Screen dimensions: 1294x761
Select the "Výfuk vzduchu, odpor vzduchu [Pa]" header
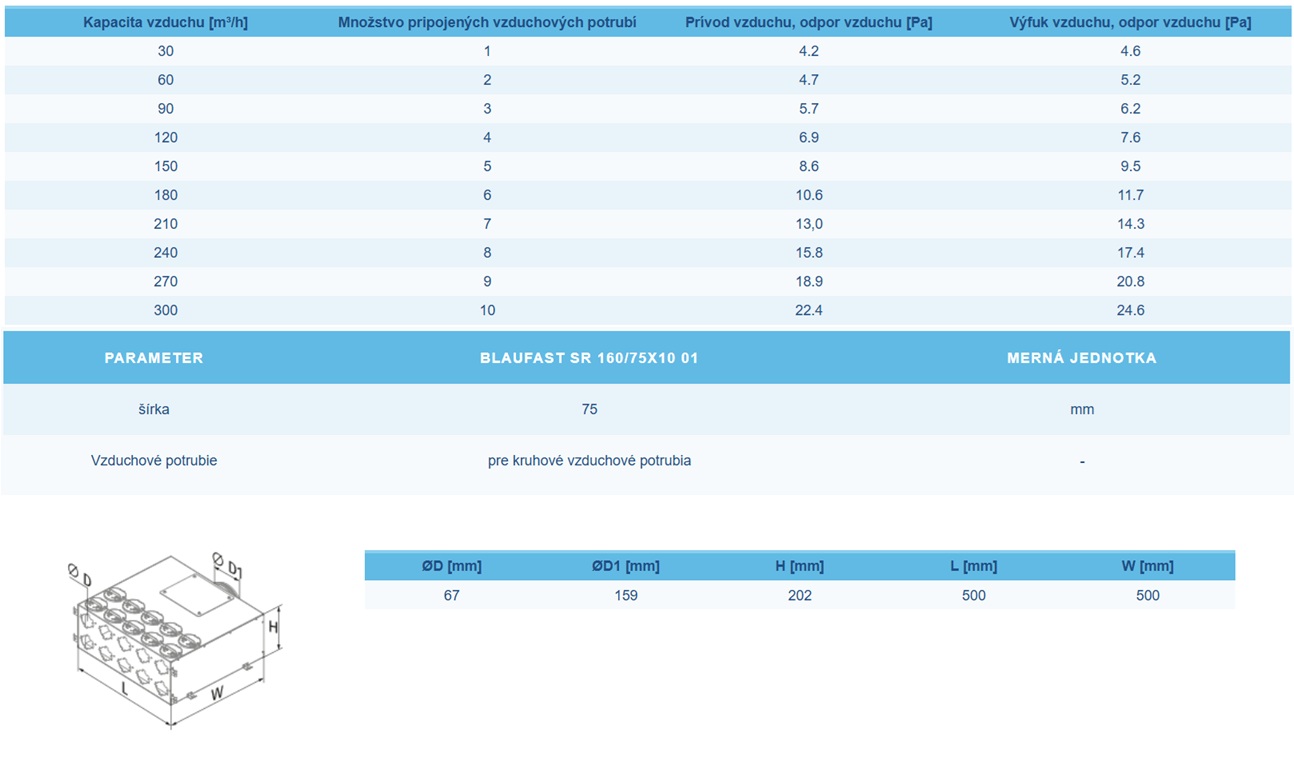tap(1130, 22)
